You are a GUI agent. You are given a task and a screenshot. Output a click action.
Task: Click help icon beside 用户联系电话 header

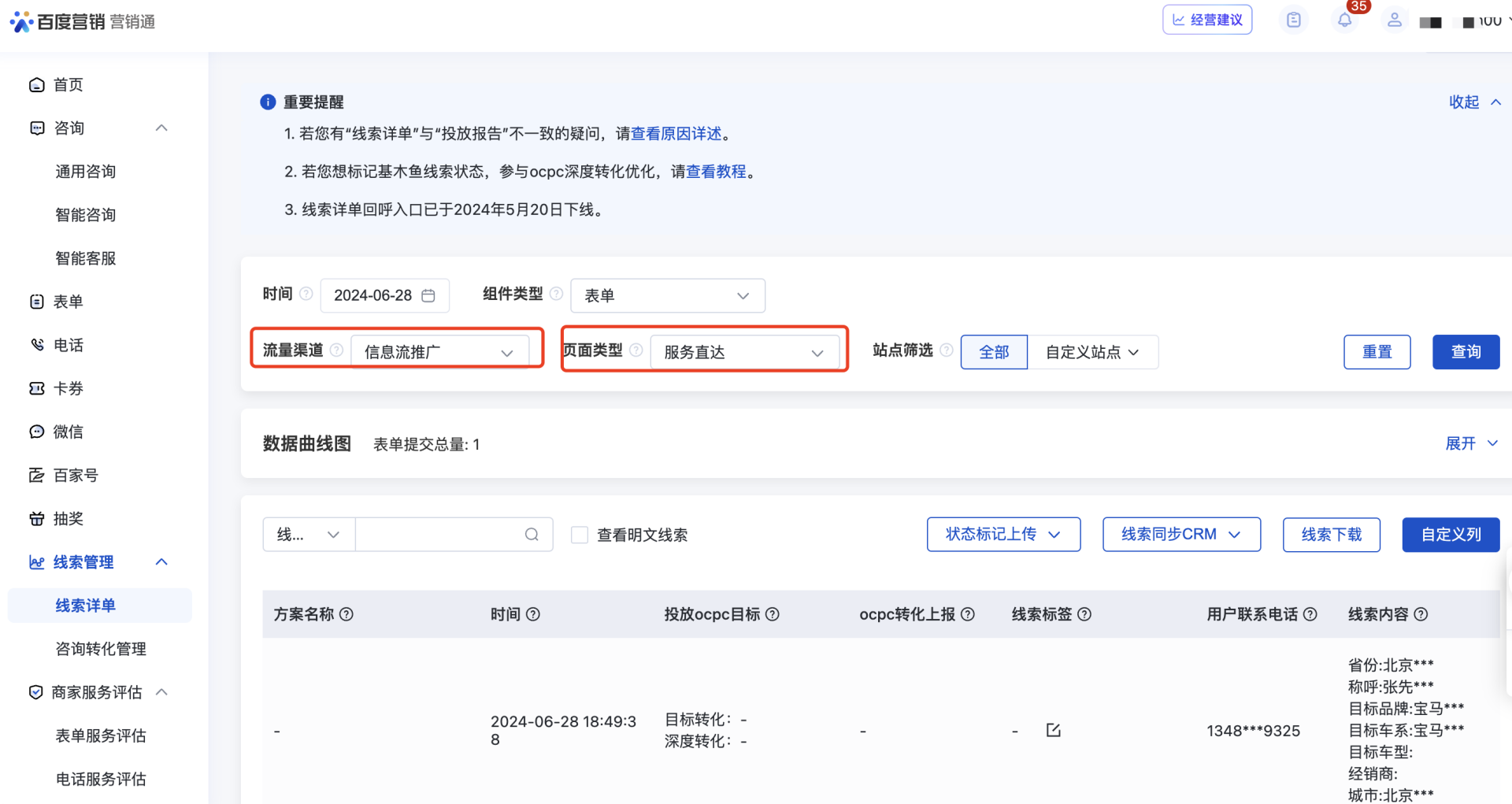1310,614
